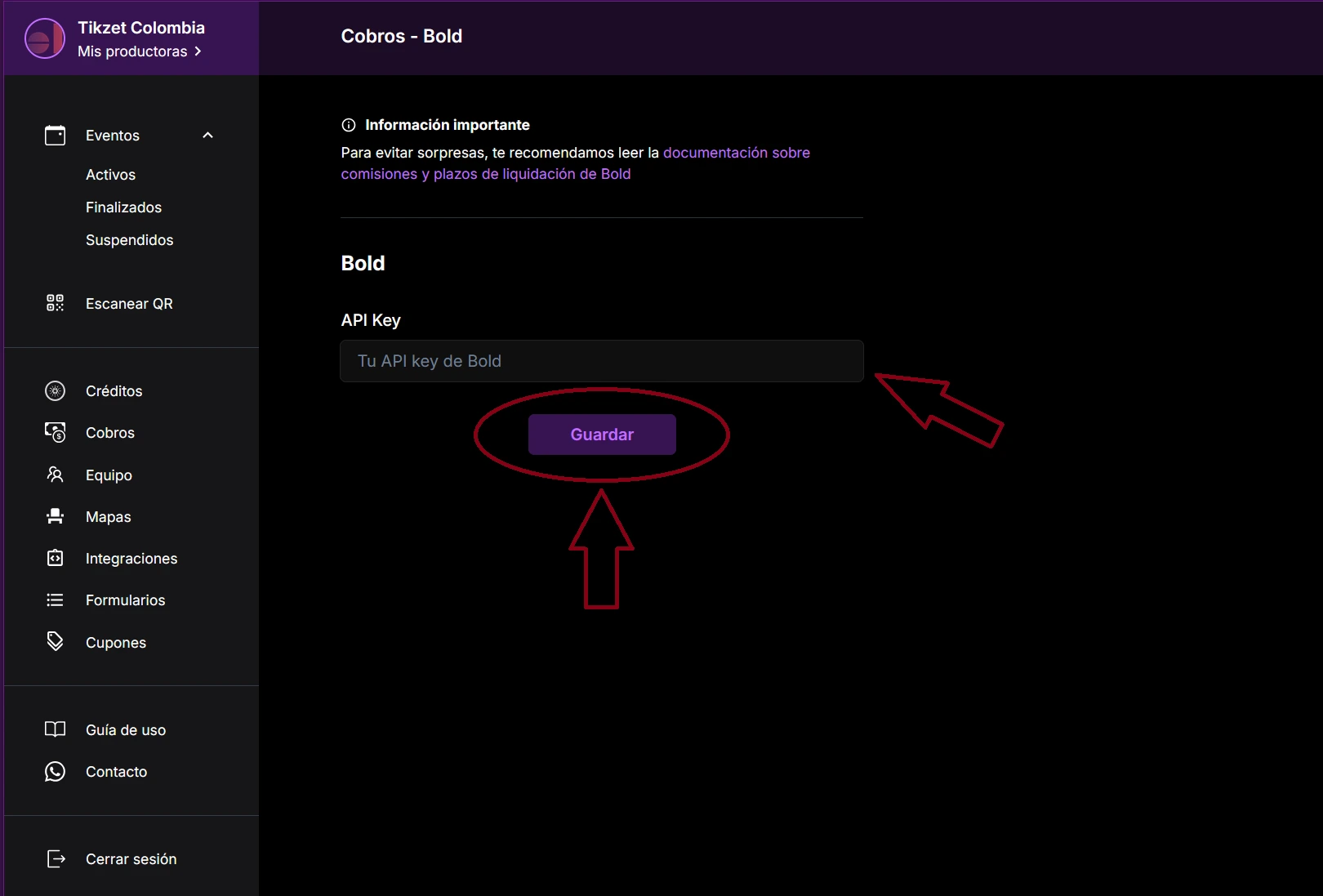Select Suspendidos events item

(x=129, y=240)
